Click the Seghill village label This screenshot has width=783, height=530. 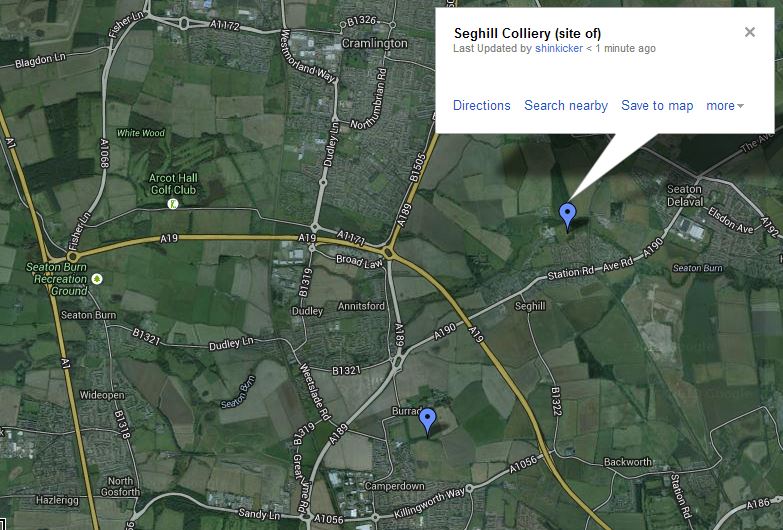pos(529,306)
